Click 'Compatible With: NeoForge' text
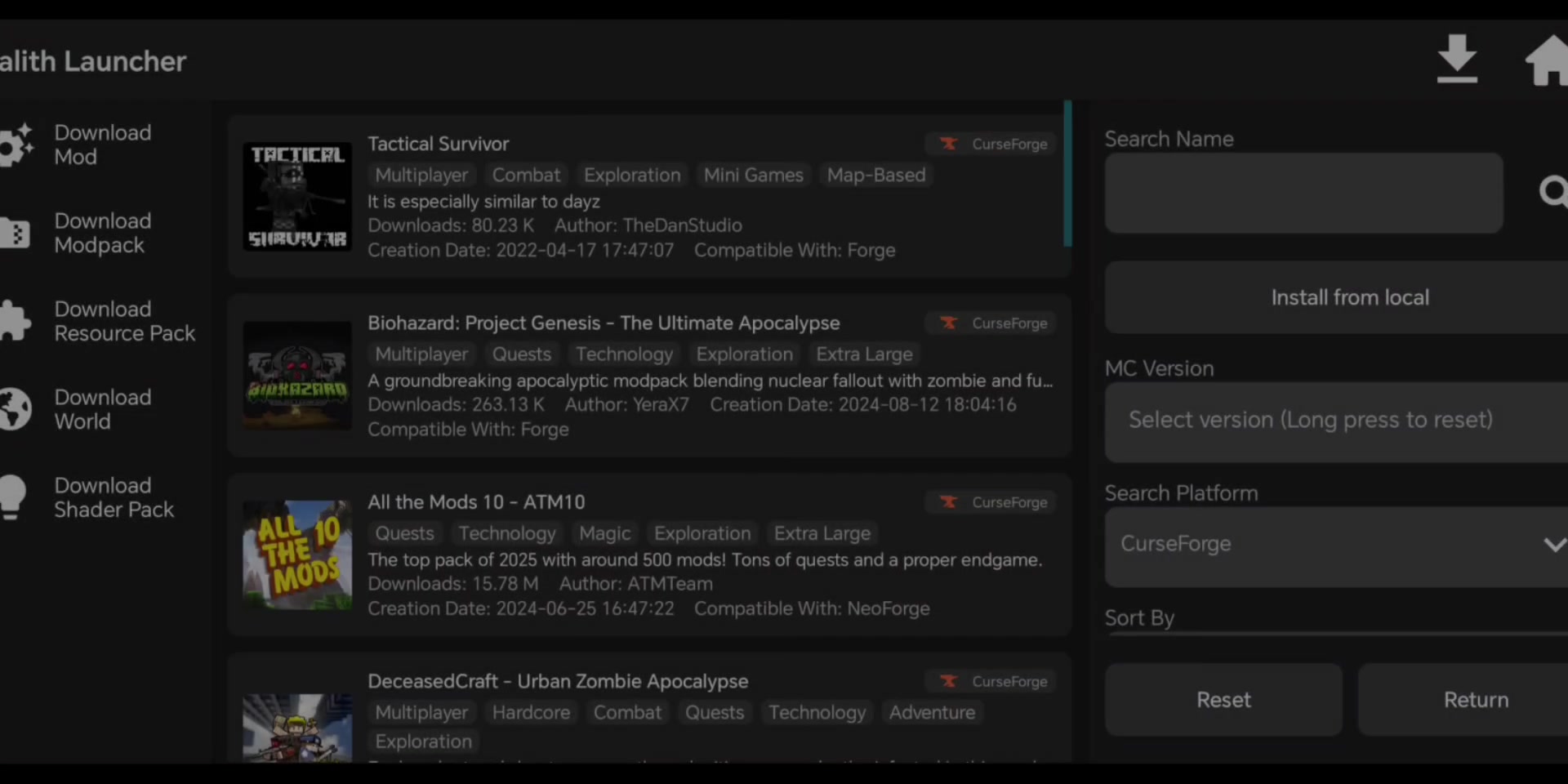Image resolution: width=1568 pixels, height=784 pixels. tap(812, 608)
